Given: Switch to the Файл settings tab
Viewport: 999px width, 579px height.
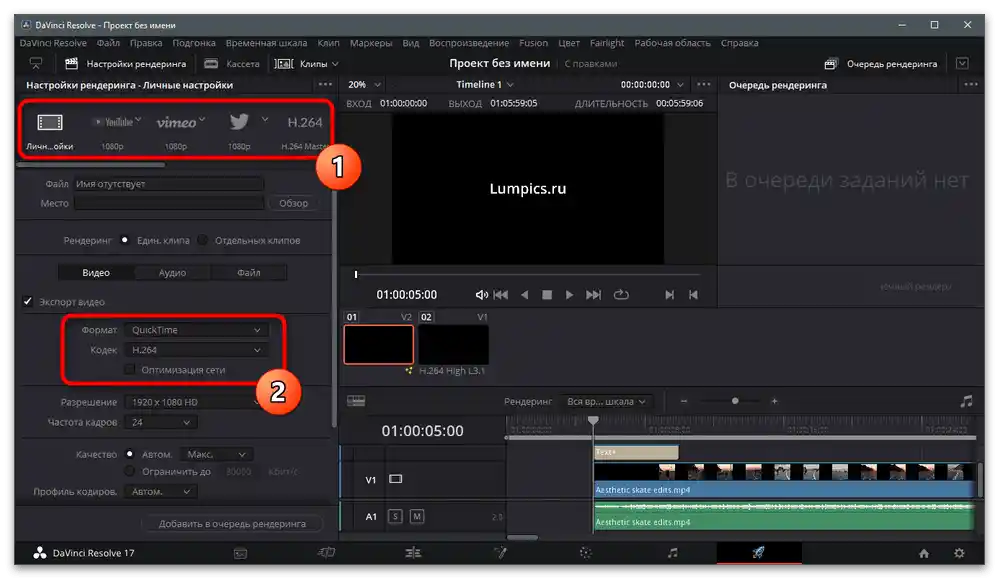Looking at the screenshot, I should click(248, 273).
